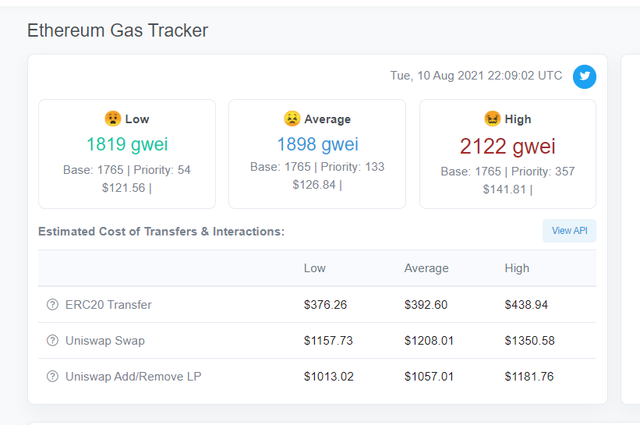Viewport: 640px width, 425px height.
Task: Select the 1898 gwei average gas value
Action: [x=318, y=144]
